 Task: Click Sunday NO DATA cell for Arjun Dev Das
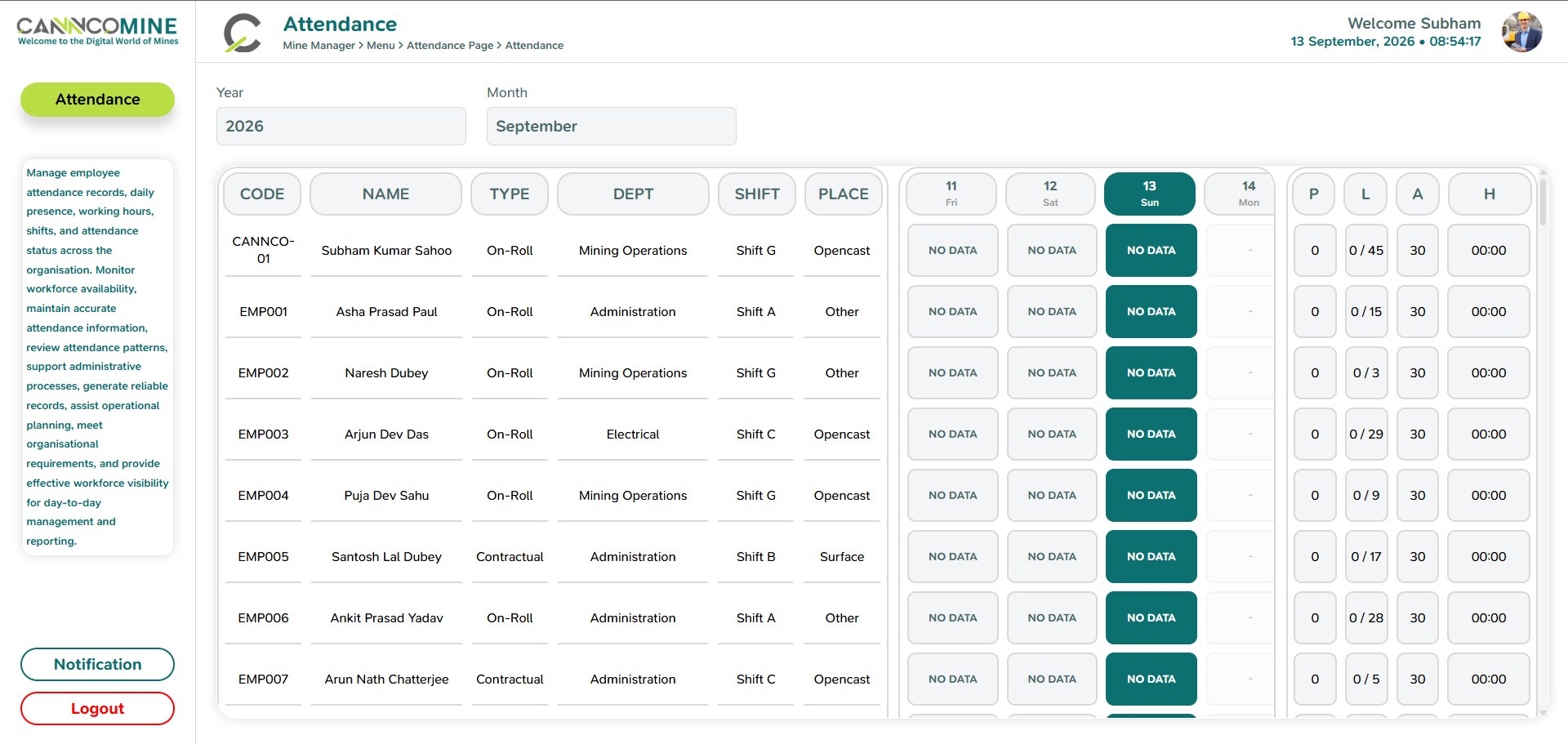1151,434
